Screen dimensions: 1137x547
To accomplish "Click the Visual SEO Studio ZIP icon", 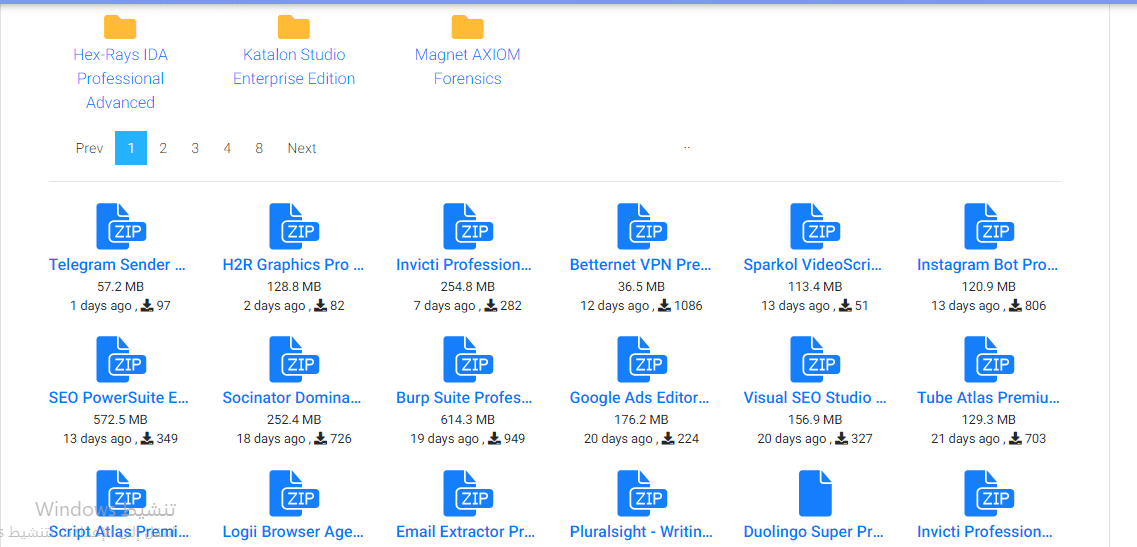I will point(815,359).
